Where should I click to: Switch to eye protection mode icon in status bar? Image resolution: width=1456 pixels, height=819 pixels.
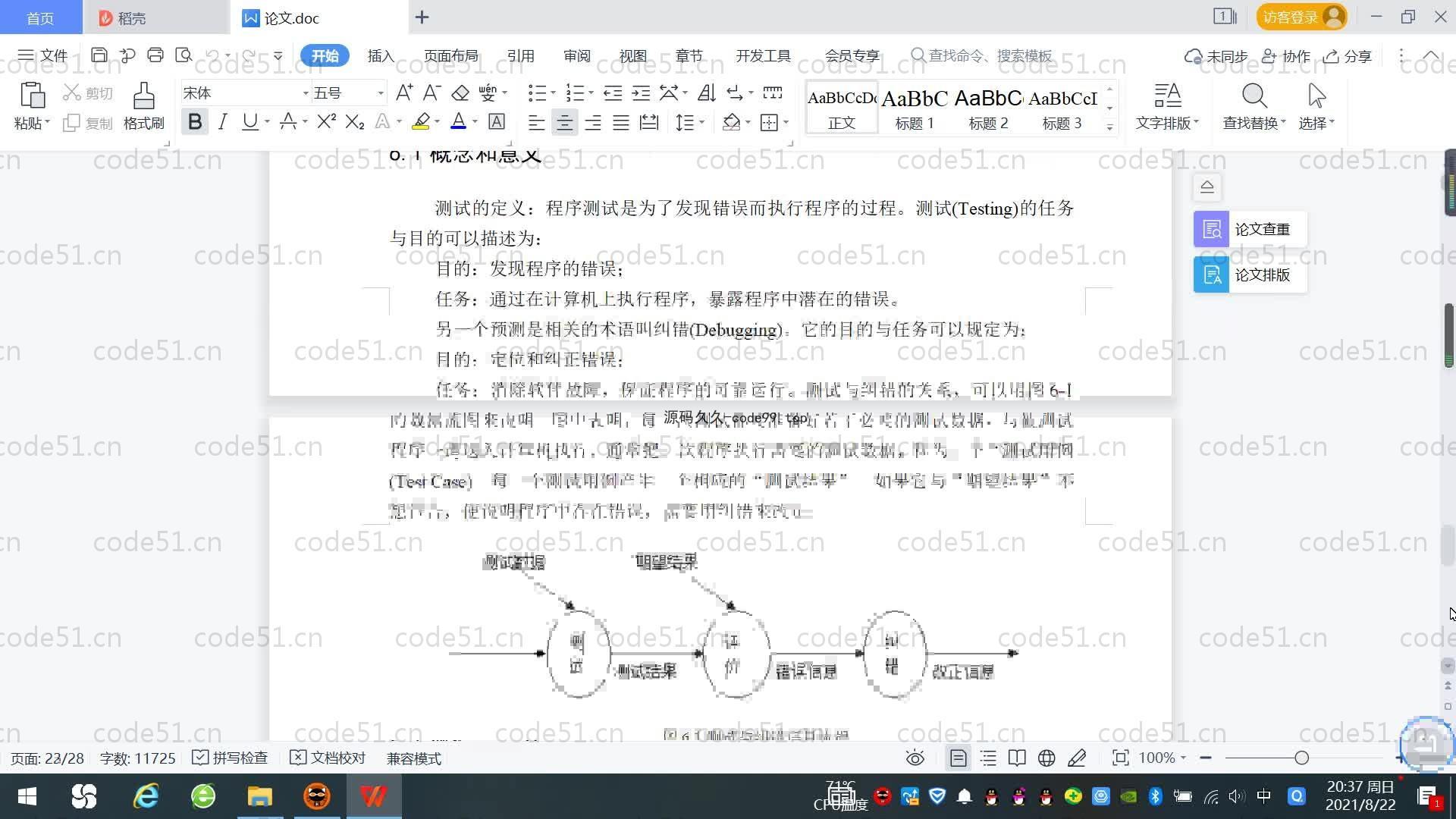coord(915,758)
